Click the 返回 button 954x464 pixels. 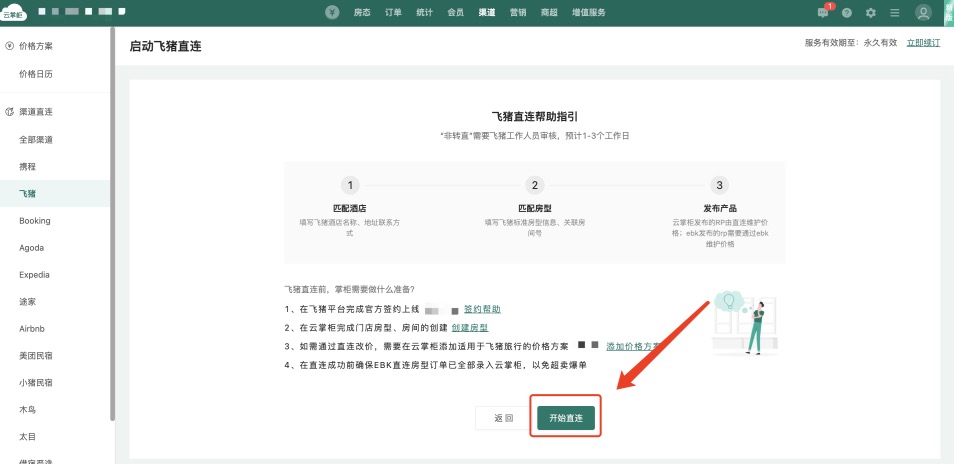point(503,418)
